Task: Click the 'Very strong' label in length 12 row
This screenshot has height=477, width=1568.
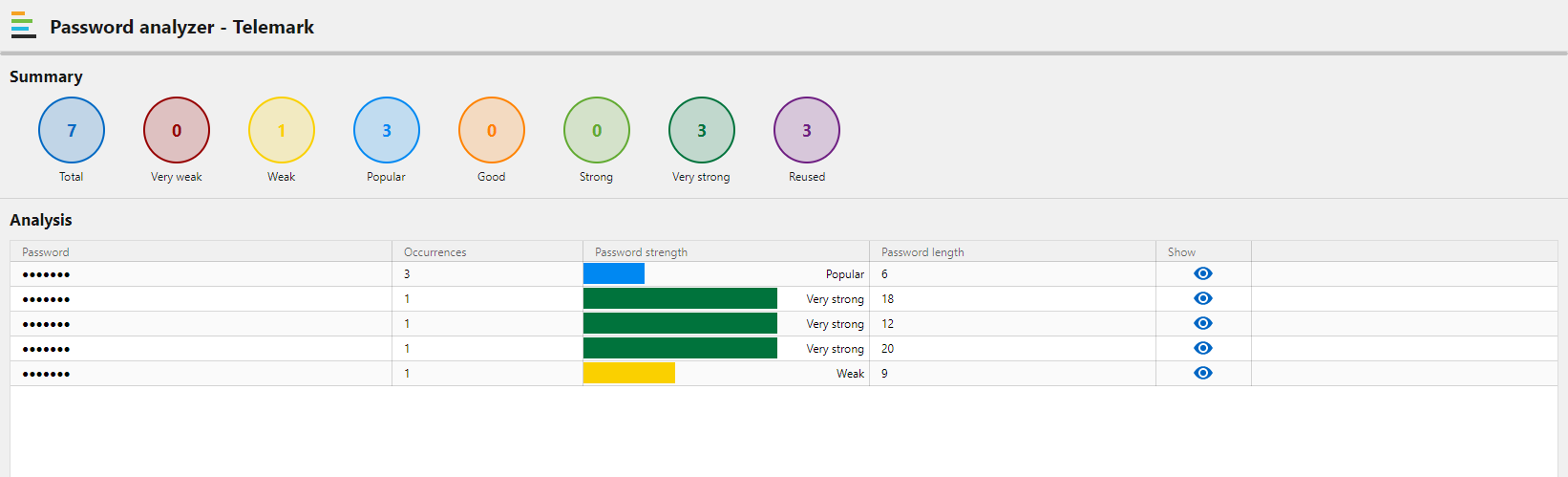Action: pos(835,324)
